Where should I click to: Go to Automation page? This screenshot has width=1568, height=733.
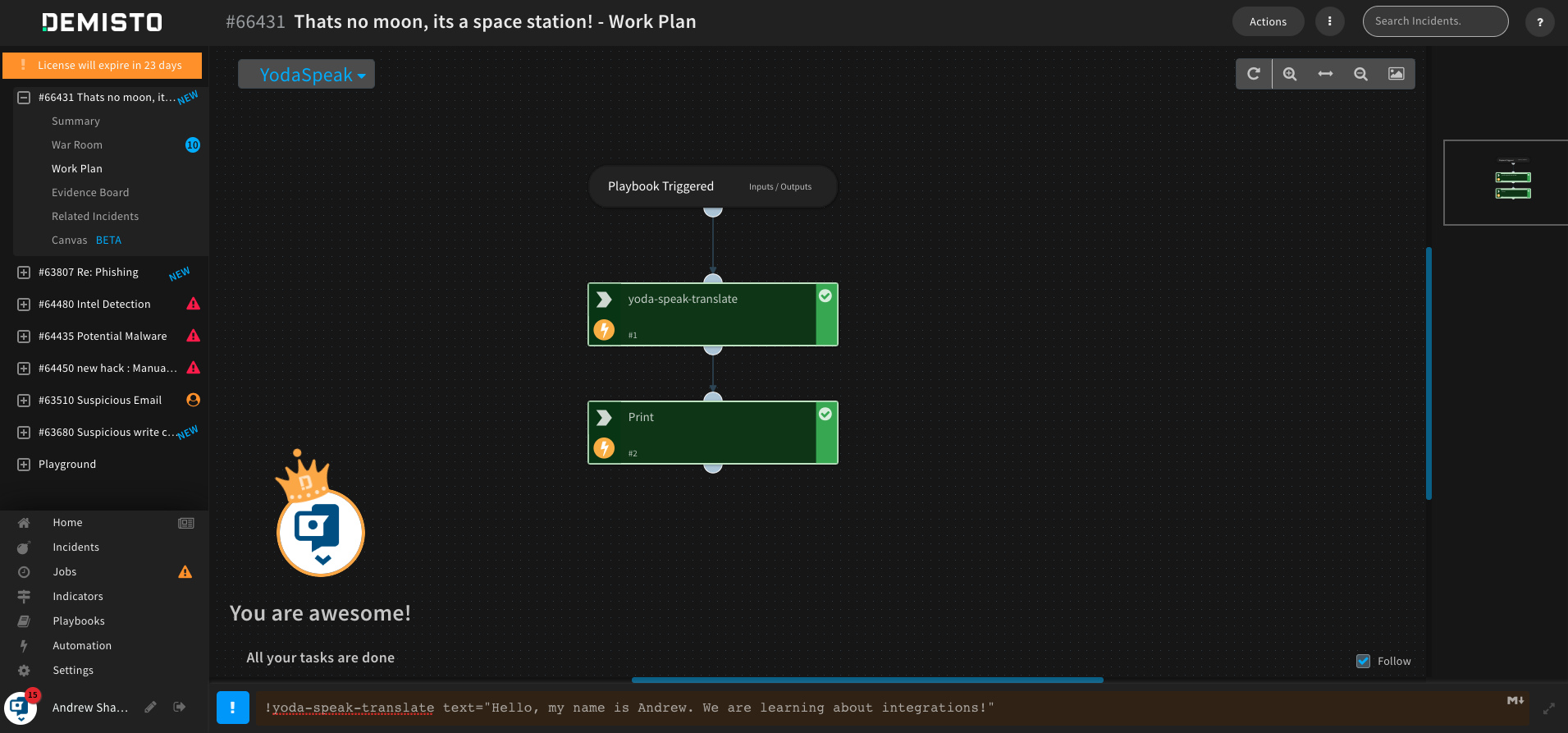click(82, 646)
